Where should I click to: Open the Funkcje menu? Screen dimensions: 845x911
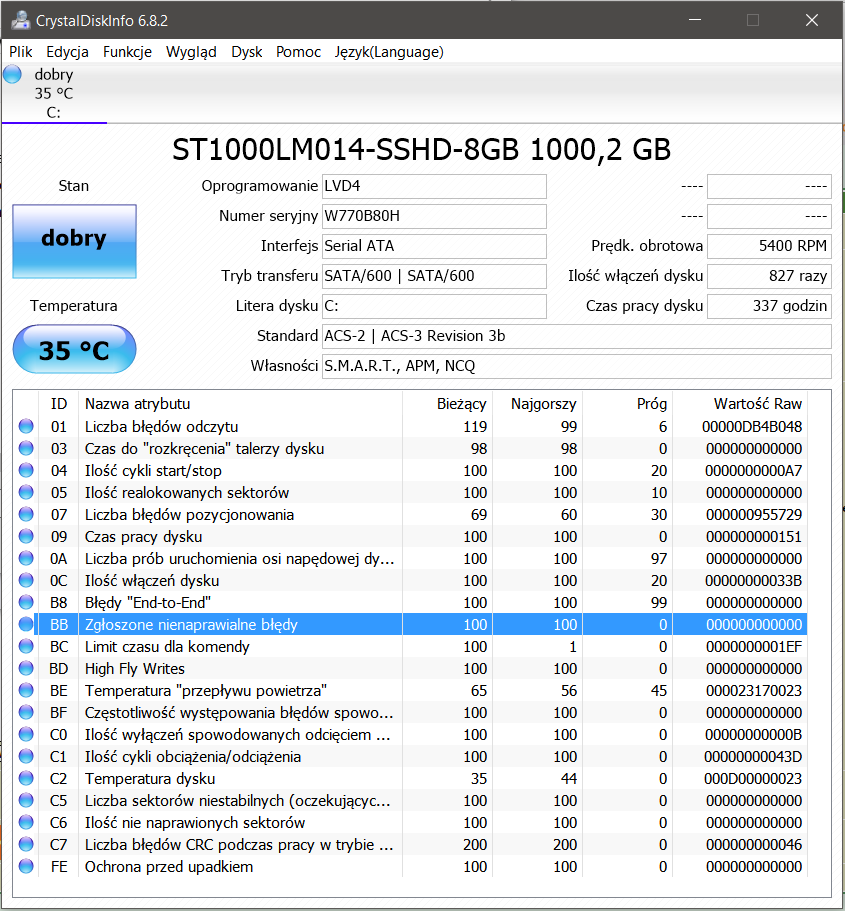click(127, 52)
